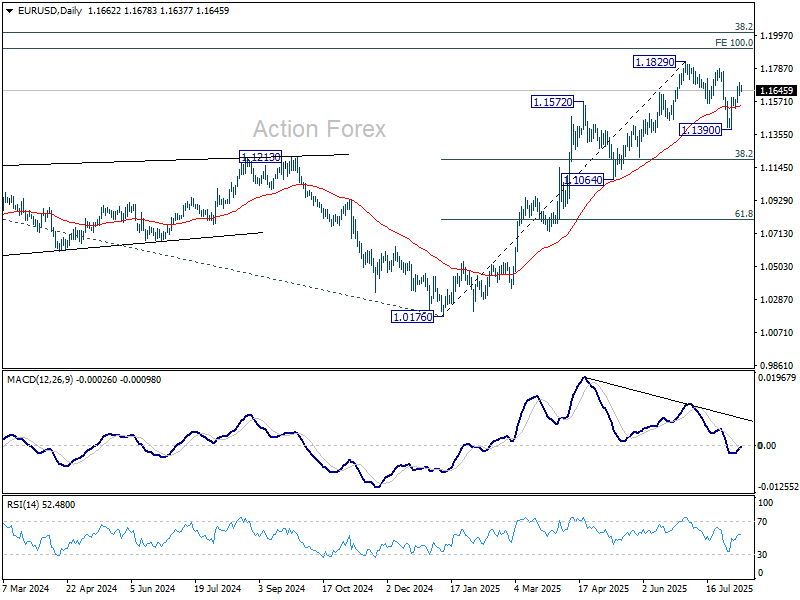Viewport: 800px width, 600px height.
Task: Click the 7 Mar 2024 date marker
Action: point(28,591)
